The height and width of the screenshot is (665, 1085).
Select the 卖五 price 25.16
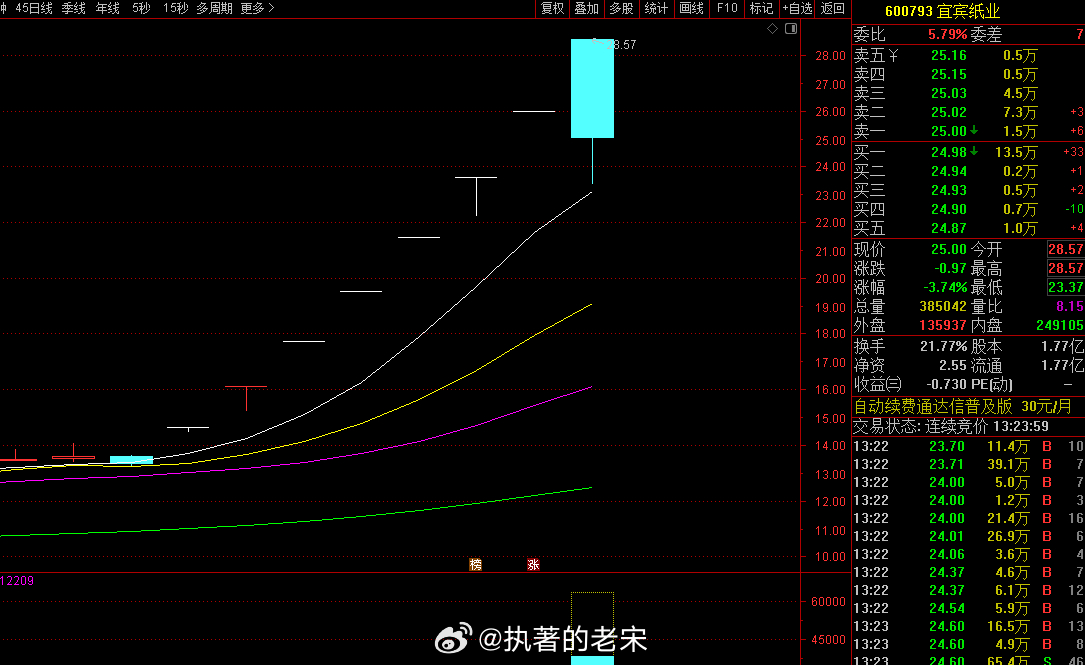[949, 55]
